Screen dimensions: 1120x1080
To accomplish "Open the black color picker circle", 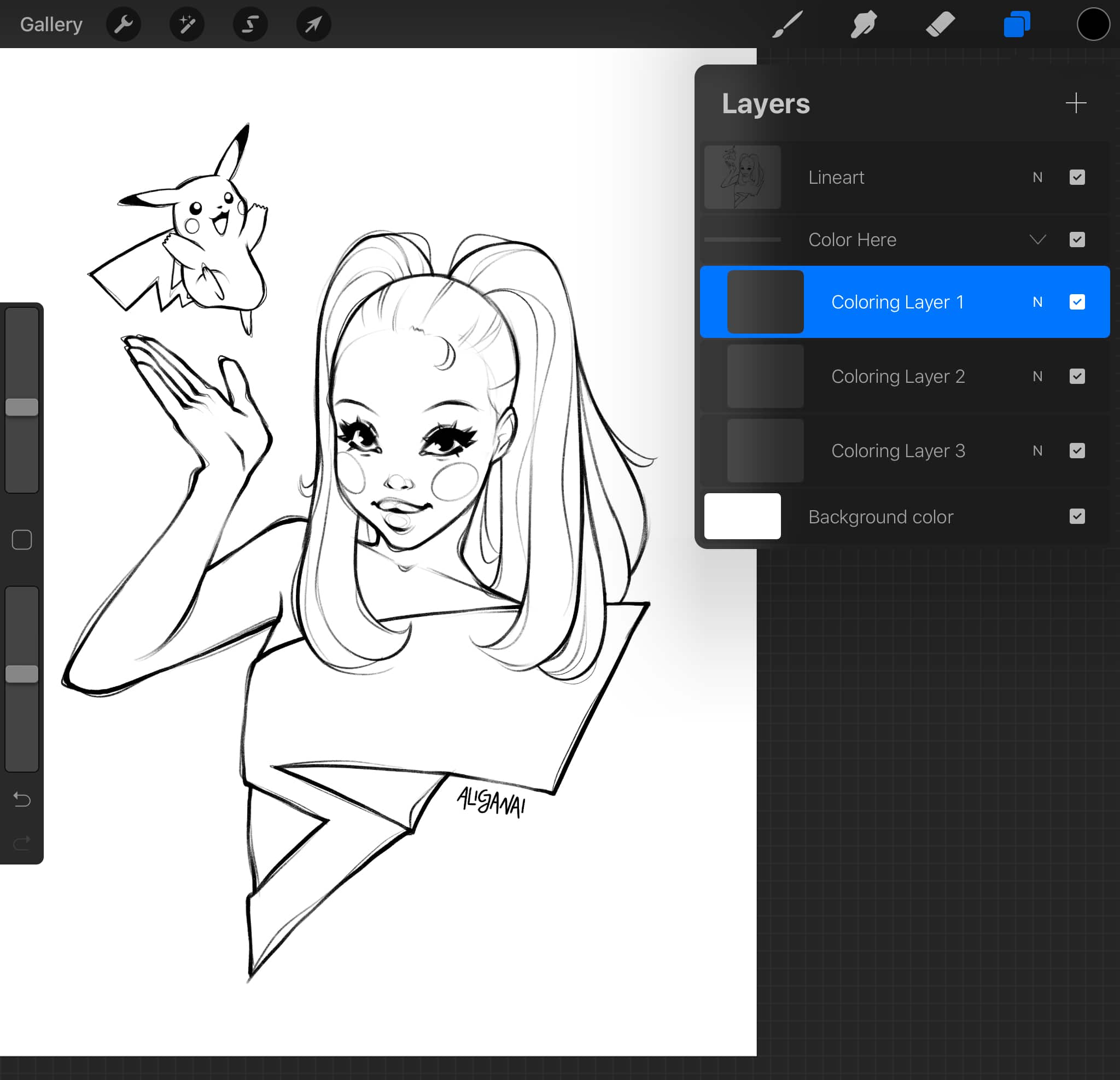I will pyautogui.click(x=1093, y=24).
